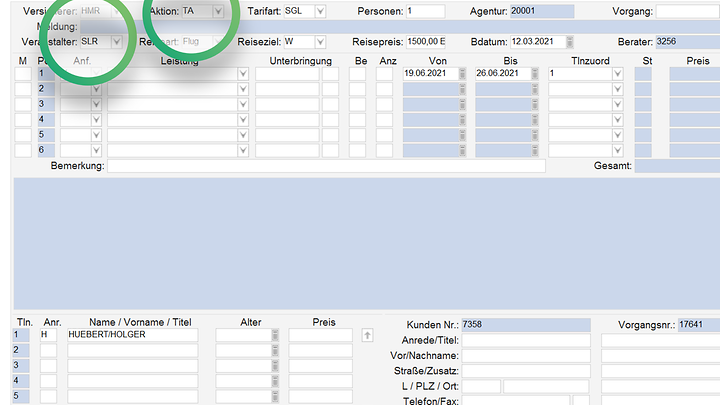The image size is (720, 405).
Task: Expand the Aktion dropdown showing TA
Action: pos(218,11)
